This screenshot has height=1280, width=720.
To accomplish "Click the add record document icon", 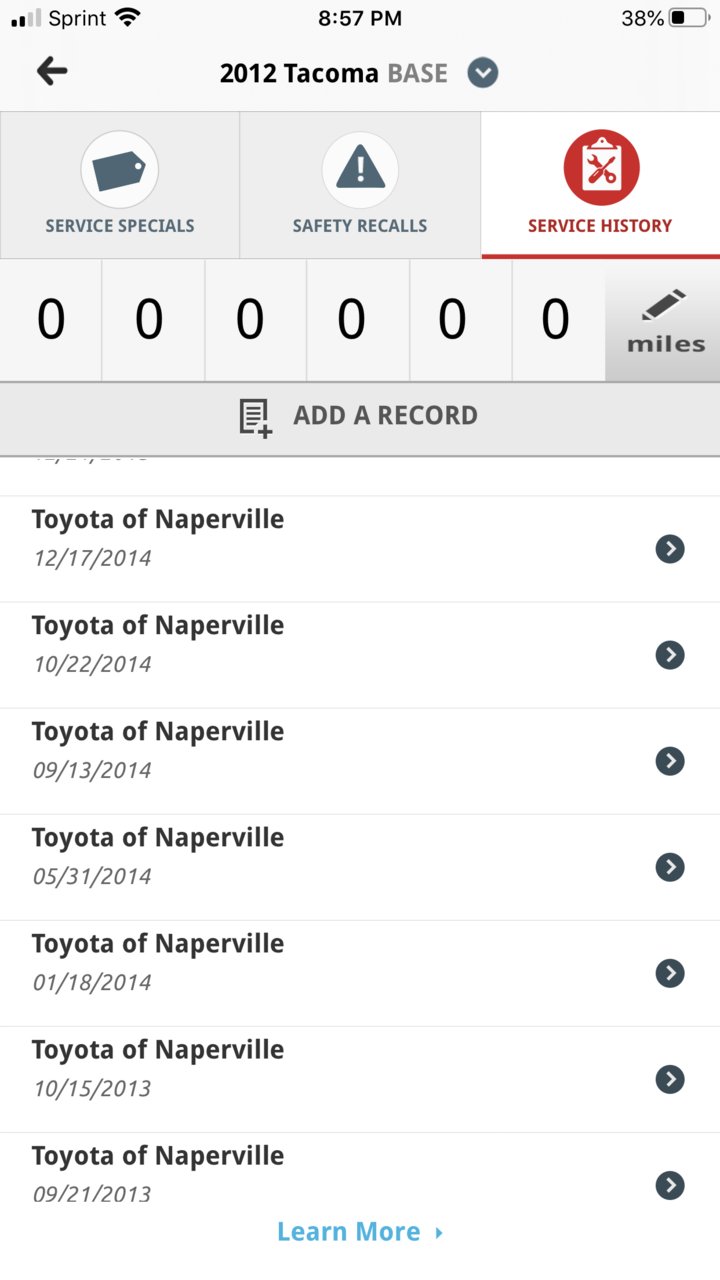I will click(x=255, y=417).
